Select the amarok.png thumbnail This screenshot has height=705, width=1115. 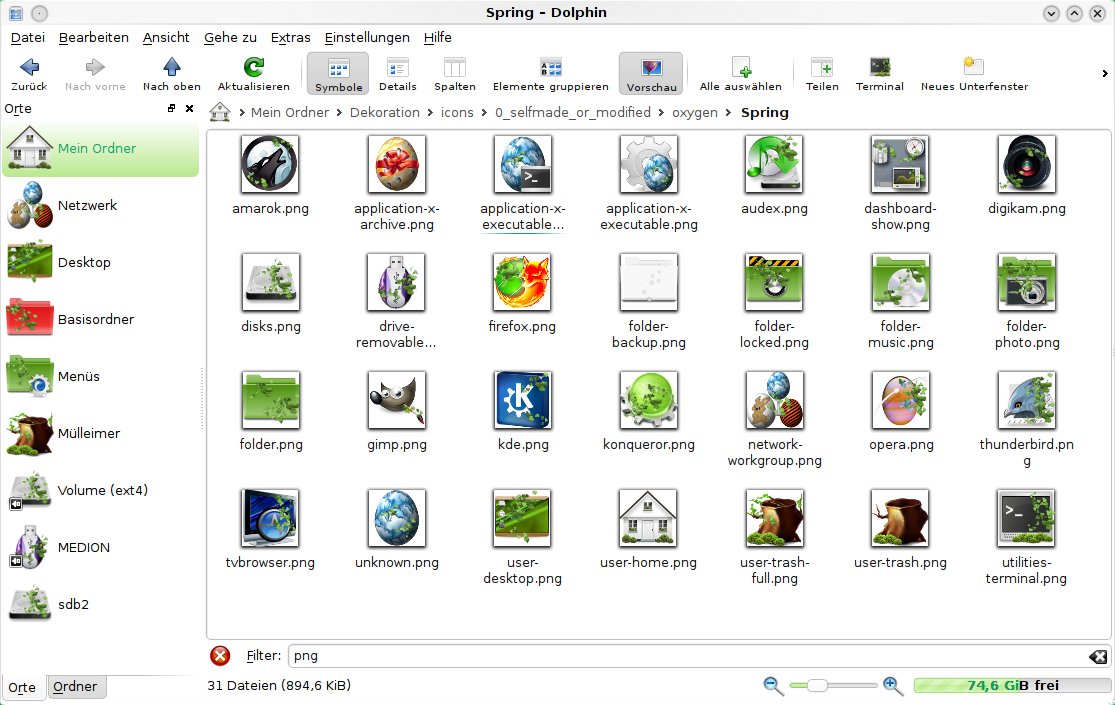[270, 164]
